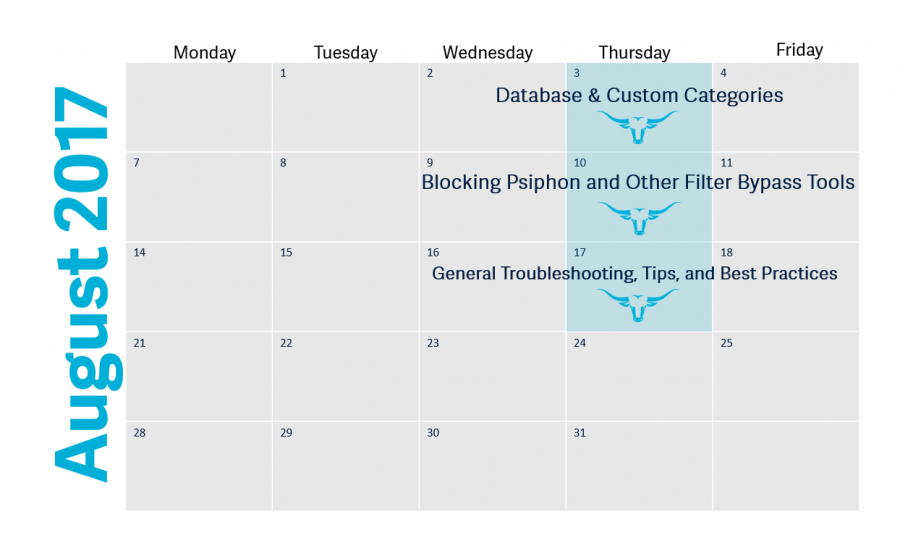This screenshot has width=900, height=535.
Task: Select the day cell for August 15
Action: [x=346, y=286]
